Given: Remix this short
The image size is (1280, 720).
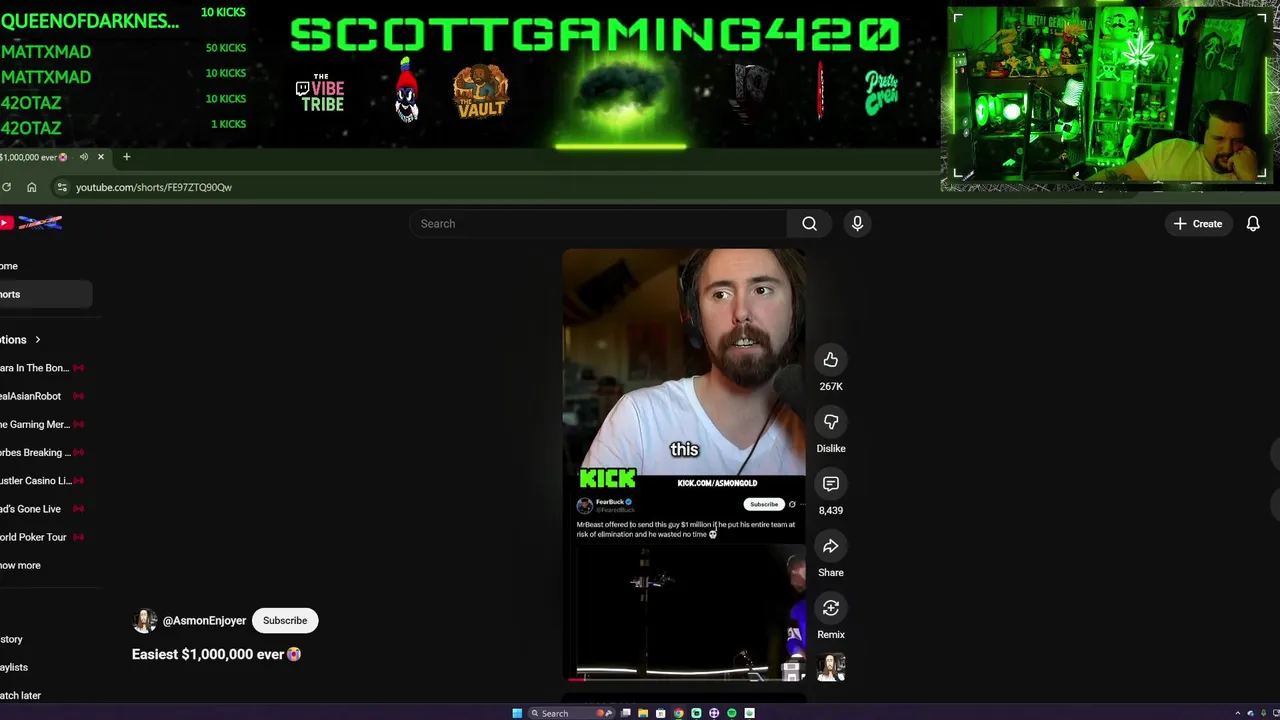Looking at the screenshot, I should point(830,608).
